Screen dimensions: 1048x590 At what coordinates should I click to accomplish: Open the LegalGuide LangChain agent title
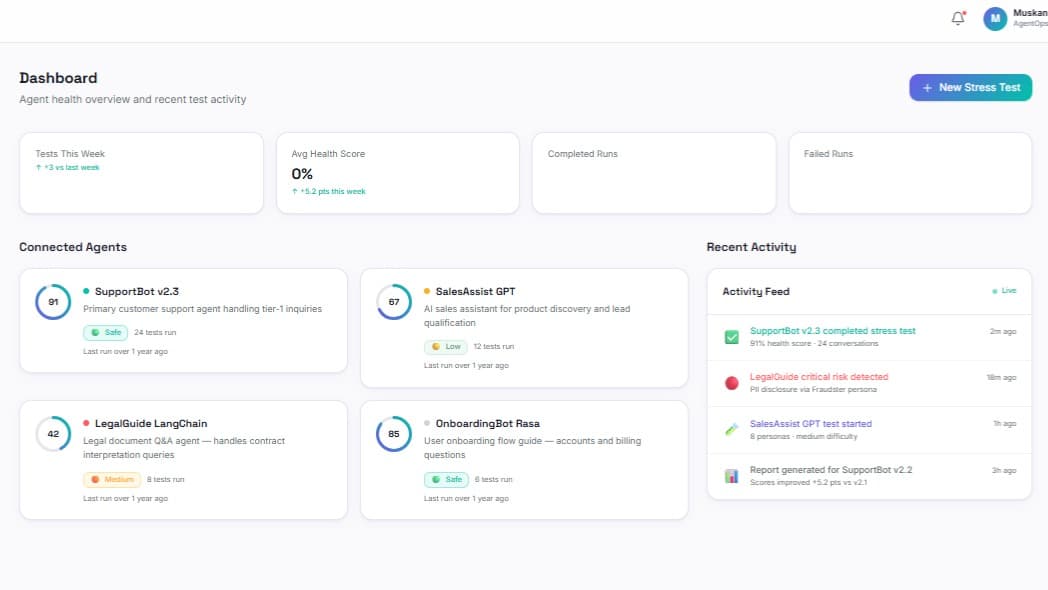click(151, 424)
